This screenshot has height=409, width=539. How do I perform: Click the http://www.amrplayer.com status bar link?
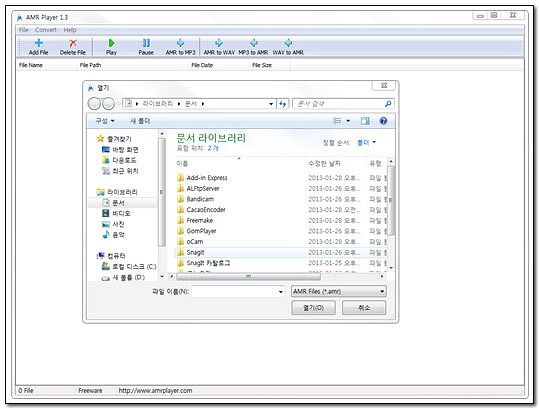pyautogui.click(x=155, y=390)
